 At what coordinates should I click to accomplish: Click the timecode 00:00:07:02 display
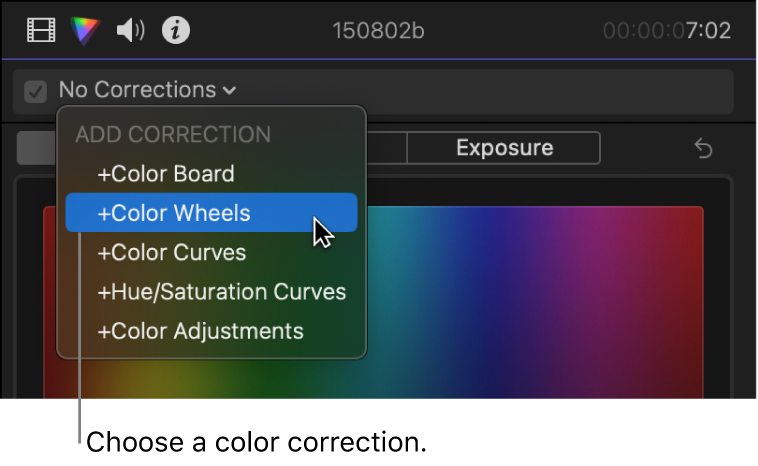[667, 31]
